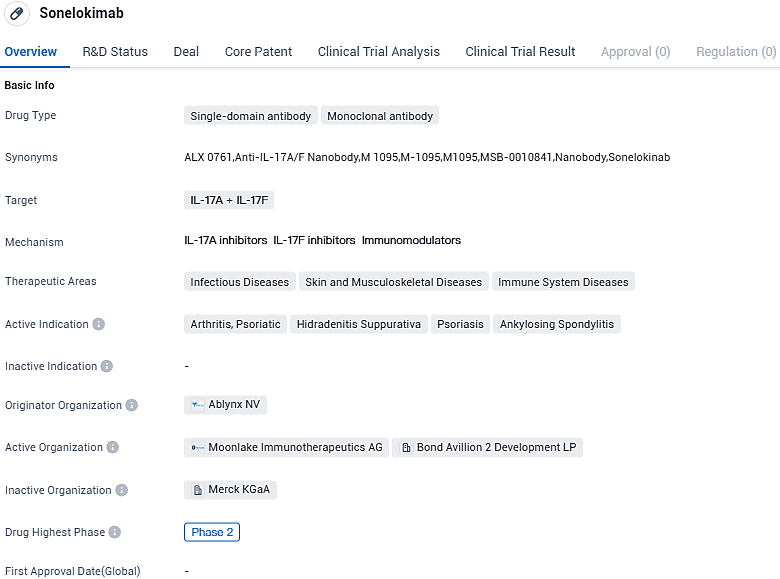Click info icon beside Inactive Organization
The image size is (780, 579).
click(122, 490)
